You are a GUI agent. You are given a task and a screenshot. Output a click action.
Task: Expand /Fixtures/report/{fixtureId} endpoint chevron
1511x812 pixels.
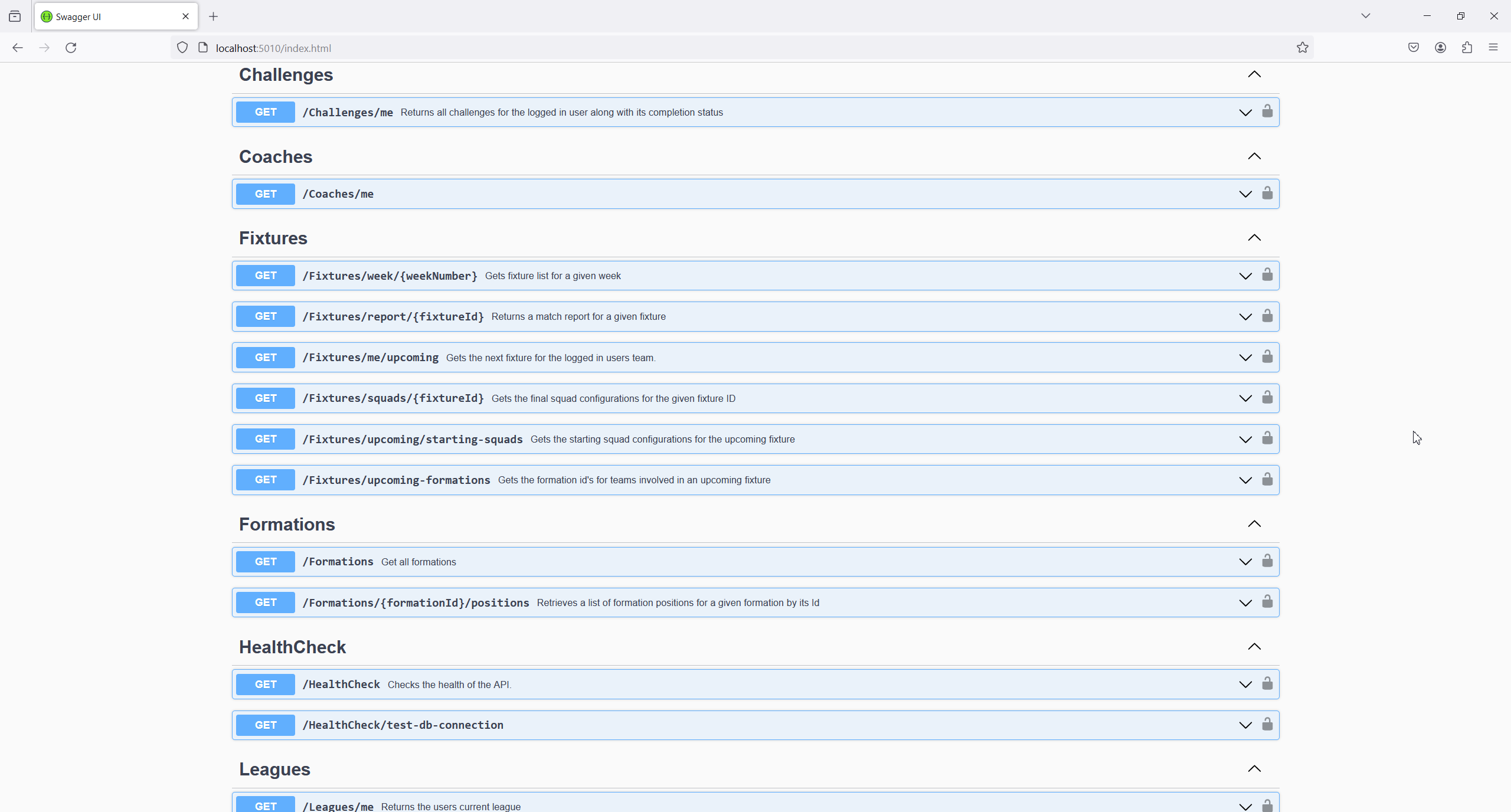pyautogui.click(x=1245, y=317)
